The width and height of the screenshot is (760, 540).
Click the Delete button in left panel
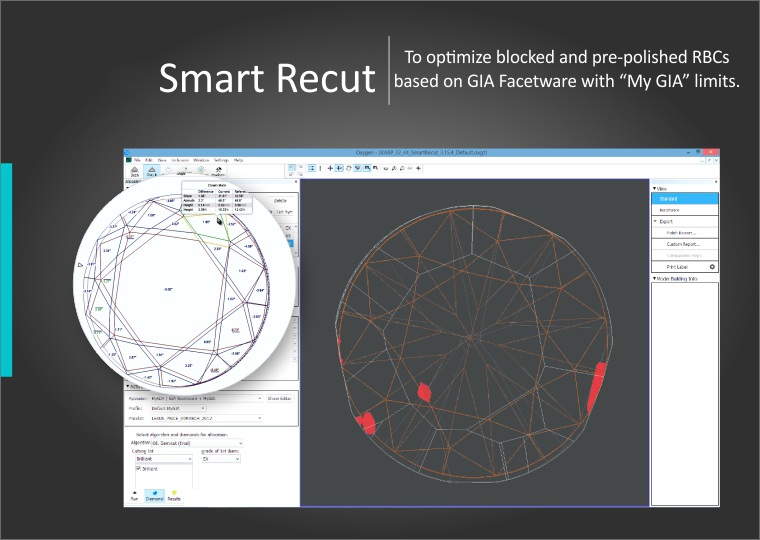pyautogui.click(x=280, y=200)
